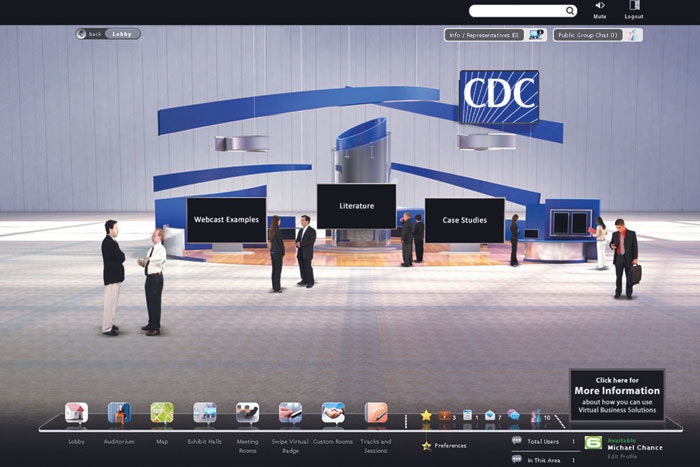Click the Total Users label
Image resolution: width=700 pixels, height=467 pixels.
543,442
